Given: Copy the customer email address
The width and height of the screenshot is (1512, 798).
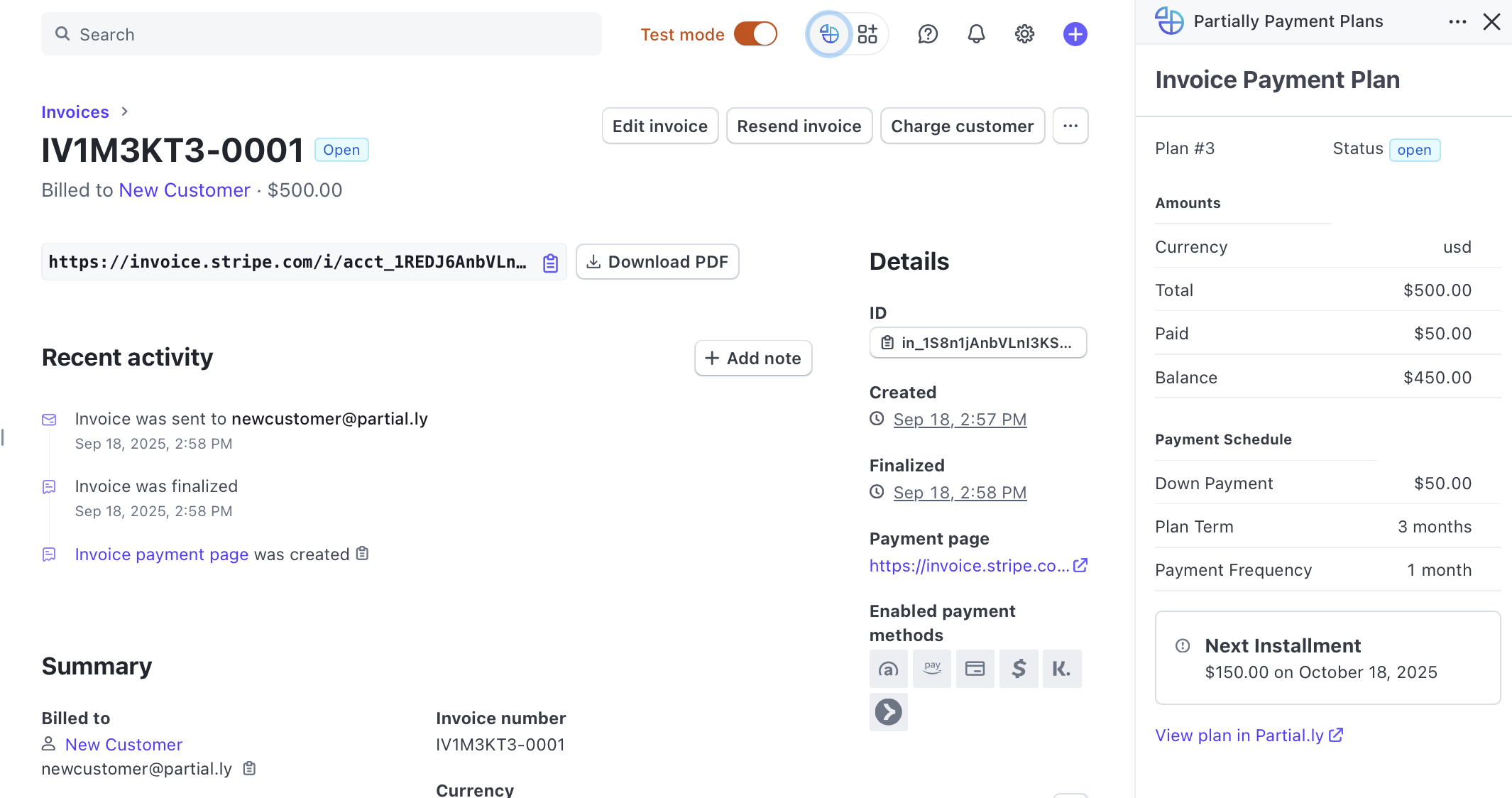Looking at the screenshot, I should coord(249,769).
